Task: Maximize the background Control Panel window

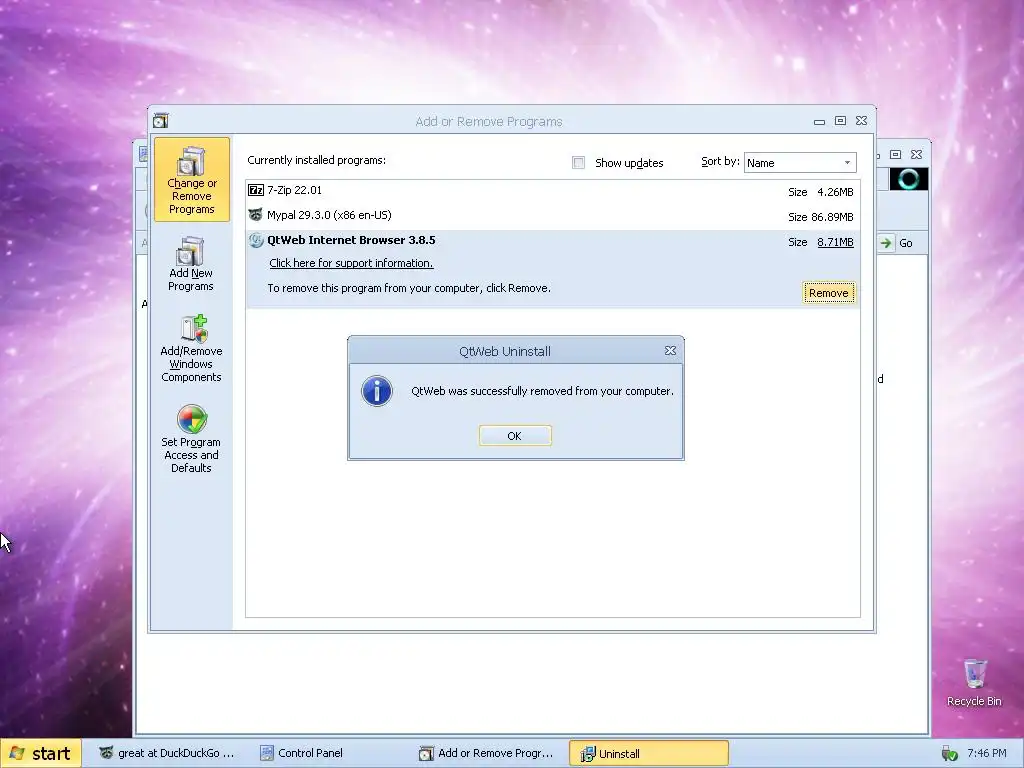Action: (x=896, y=155)
